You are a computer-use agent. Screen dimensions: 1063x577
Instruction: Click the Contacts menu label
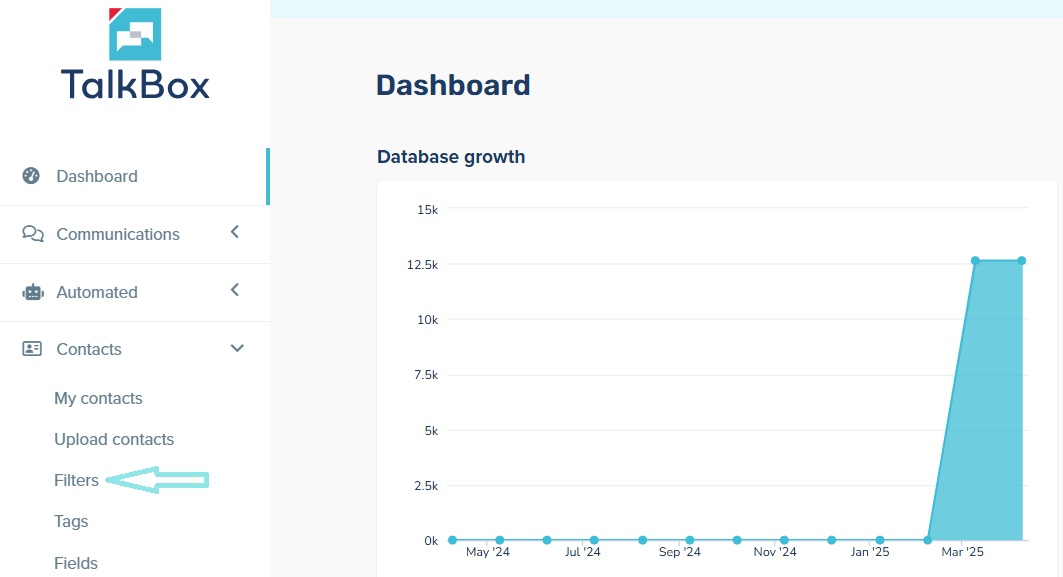[89, 349]
